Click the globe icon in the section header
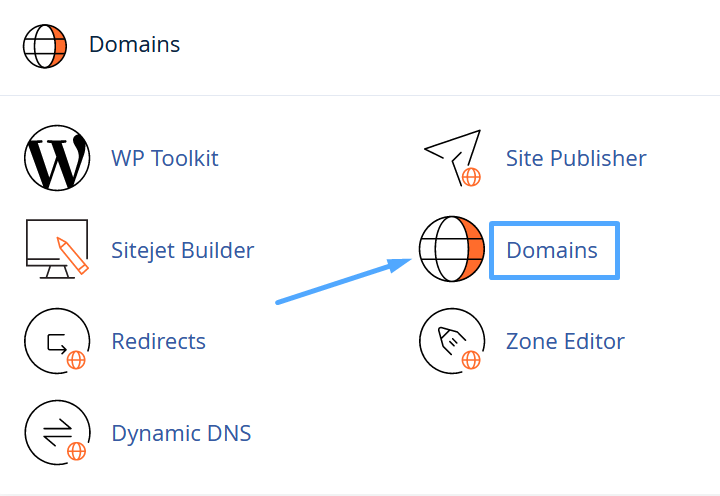The width and height of the screenshot is (720, 496). (45, 45)
